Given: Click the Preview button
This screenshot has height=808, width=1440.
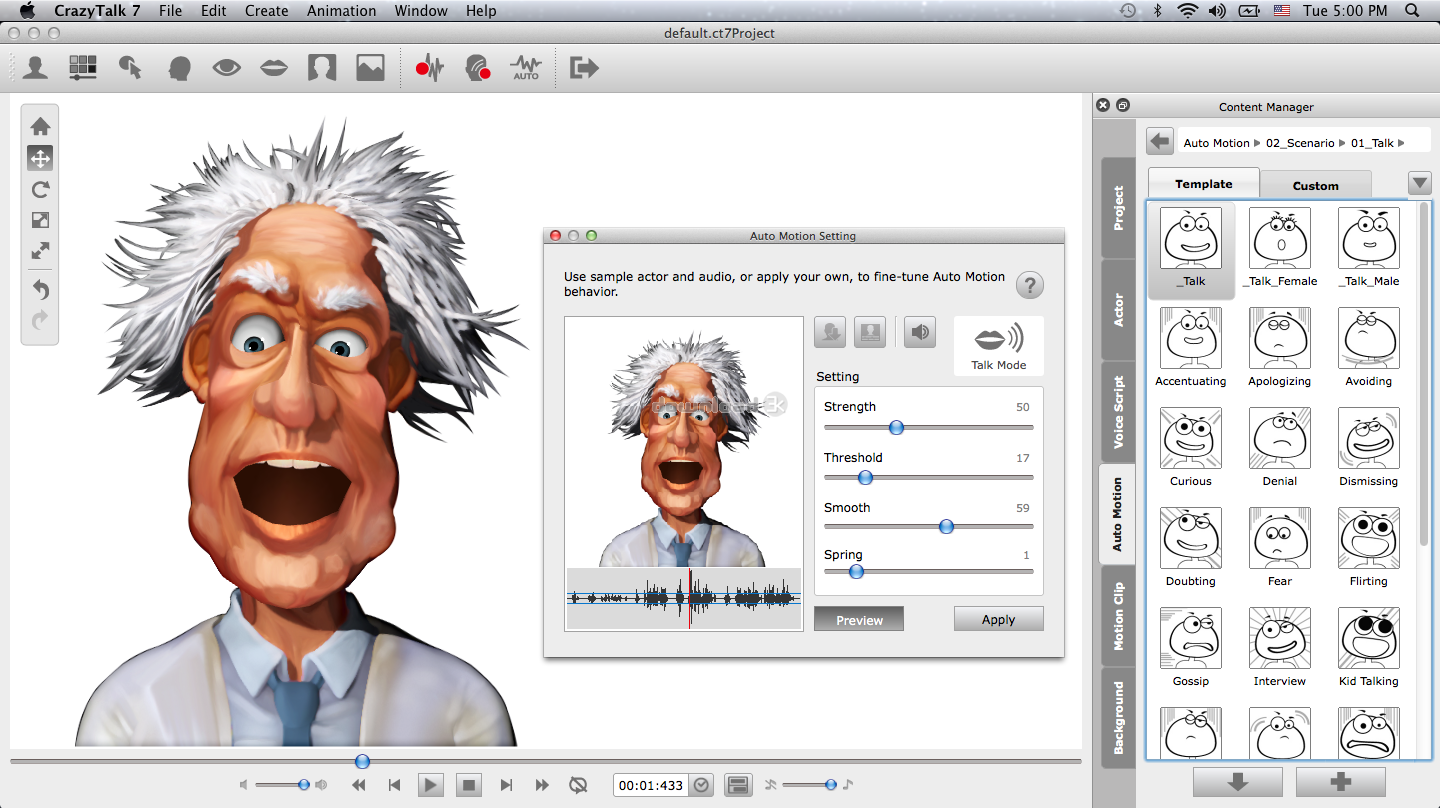Looking at the screenshot, I should pyautogui.click(x=859, y=620).
